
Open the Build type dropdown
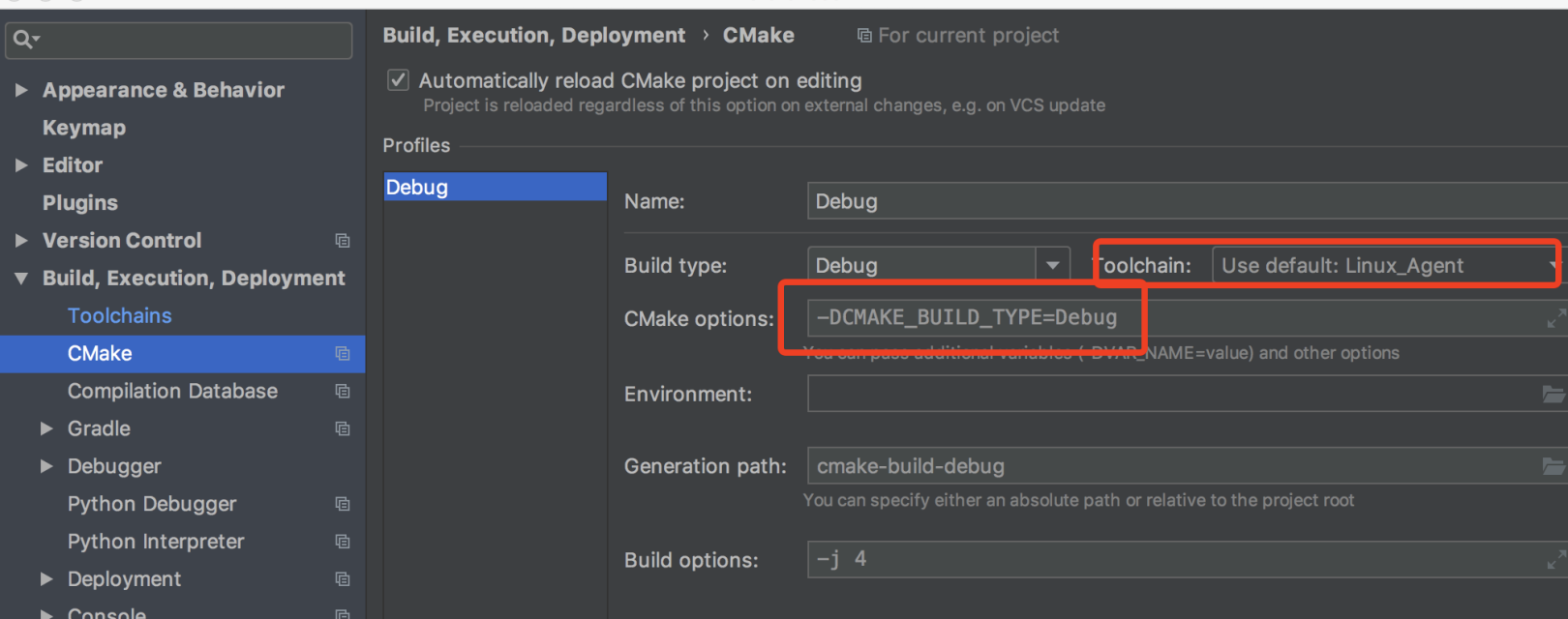tap(1052, 263)
